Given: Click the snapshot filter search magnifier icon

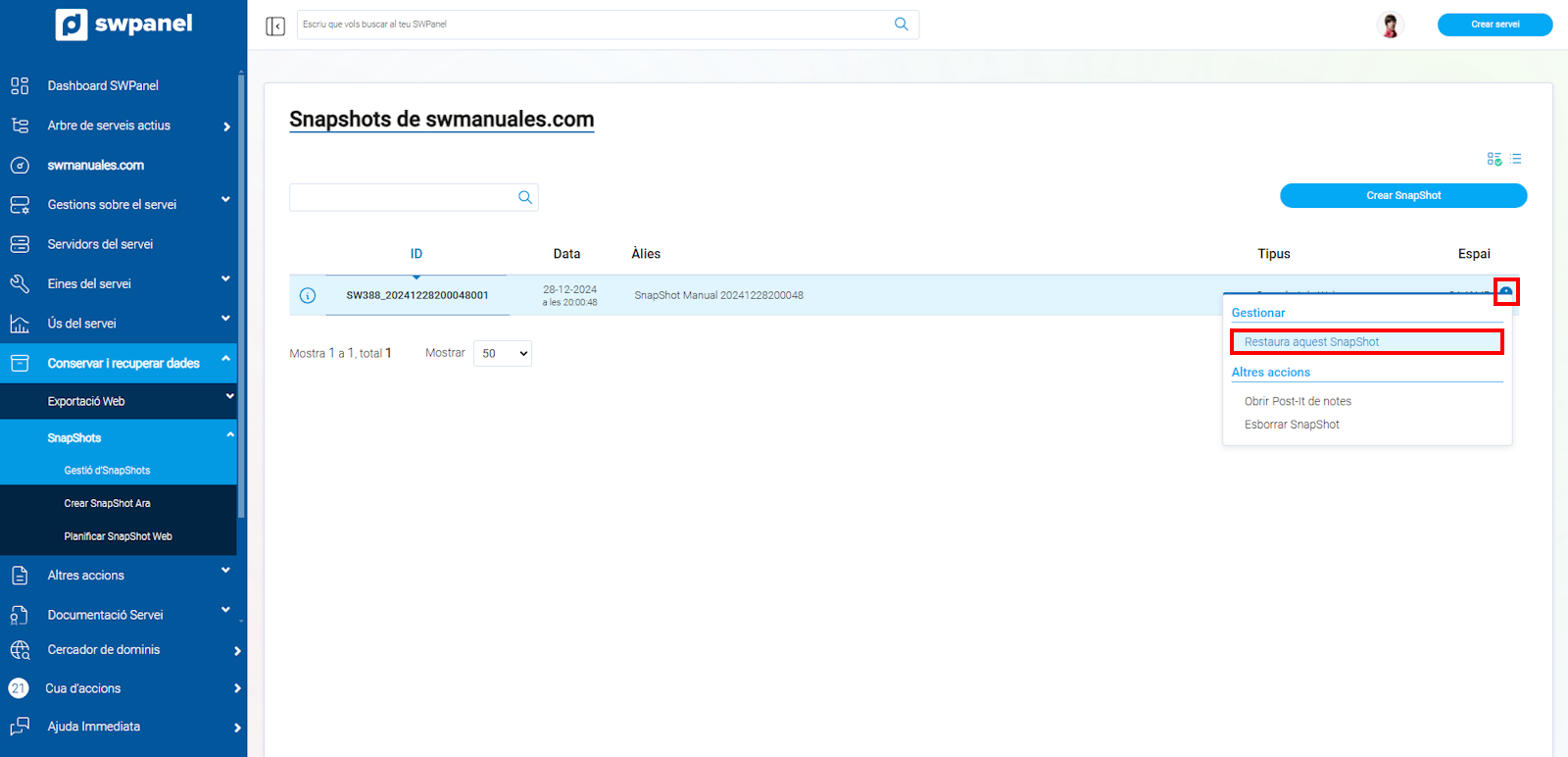Looking at the screenshot, I should (525, 197).
